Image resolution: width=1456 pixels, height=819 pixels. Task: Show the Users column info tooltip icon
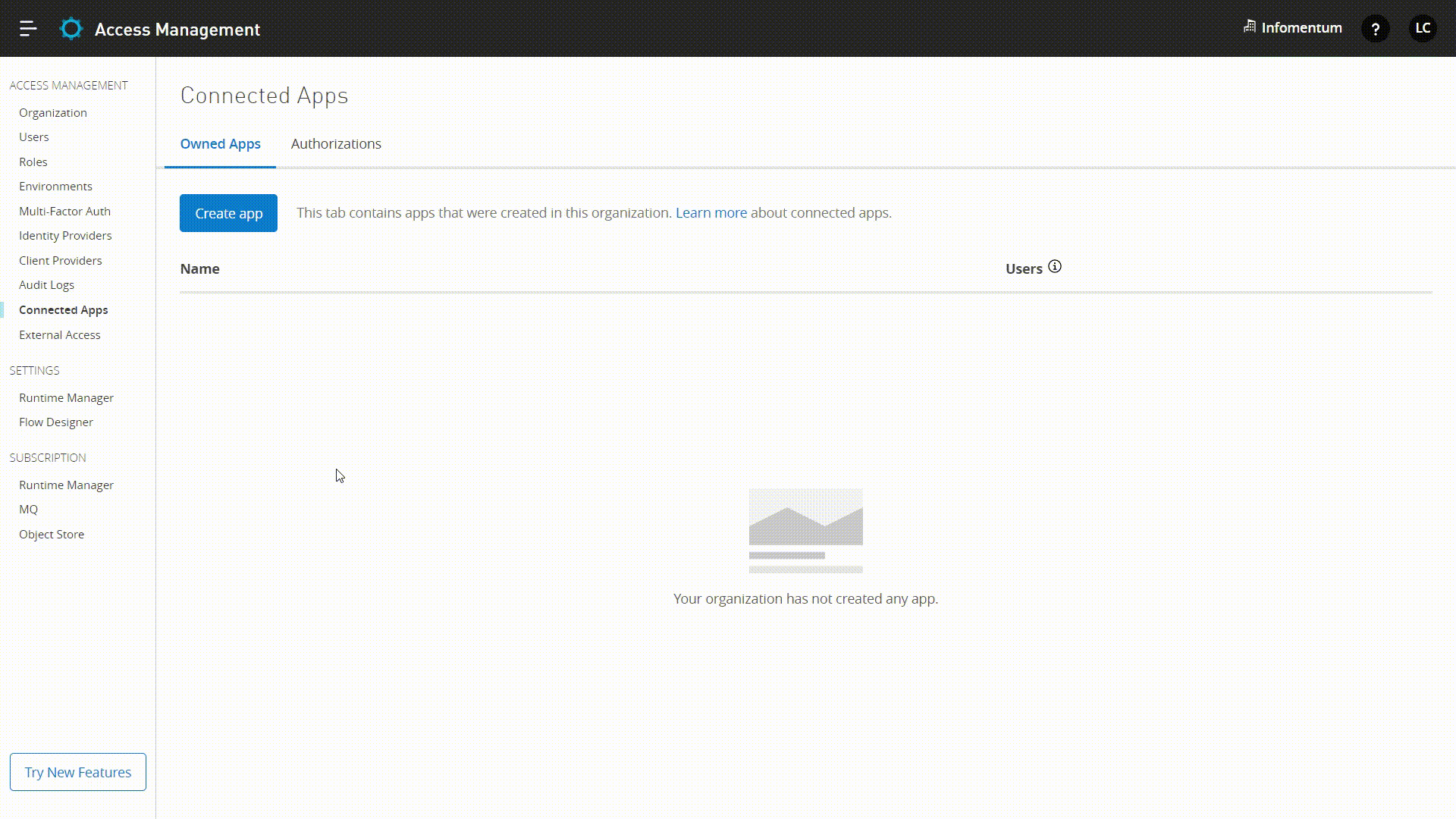1055,266
